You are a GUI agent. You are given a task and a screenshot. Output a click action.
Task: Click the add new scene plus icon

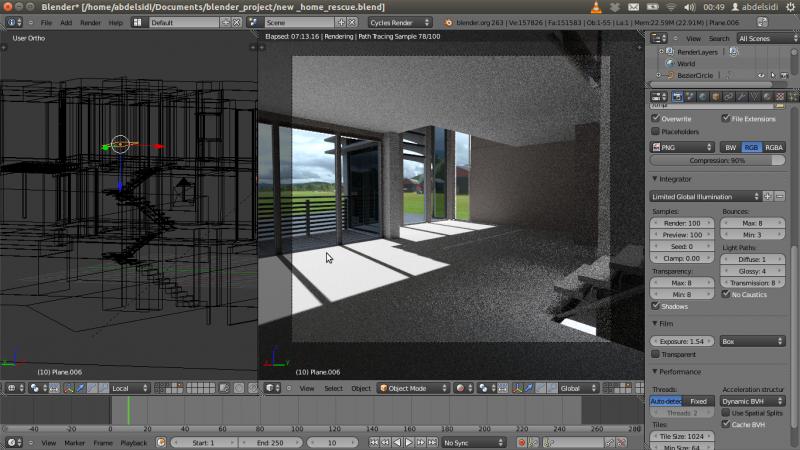coord(341,22)
